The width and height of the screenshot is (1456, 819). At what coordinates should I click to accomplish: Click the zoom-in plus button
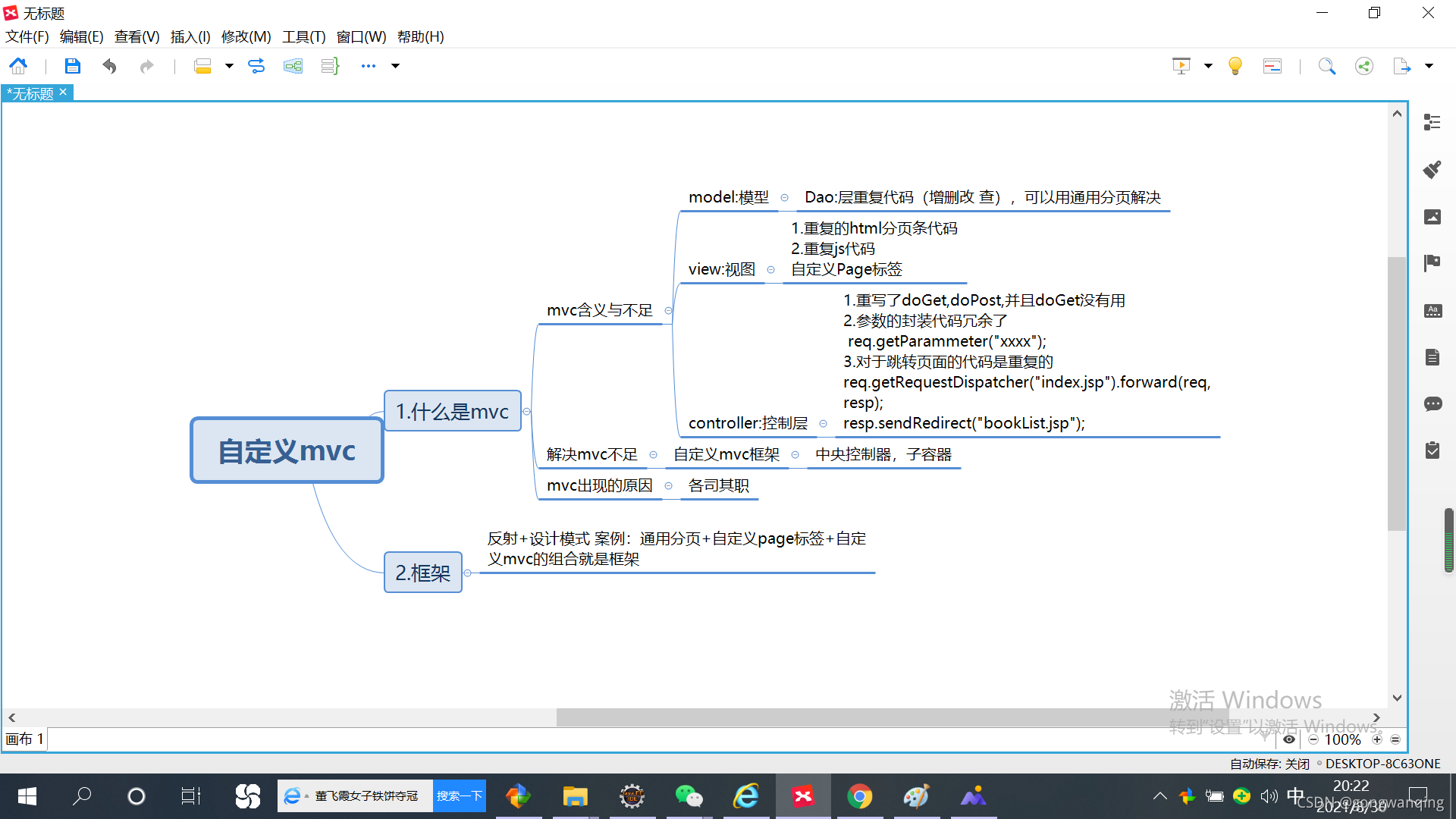1377,739
